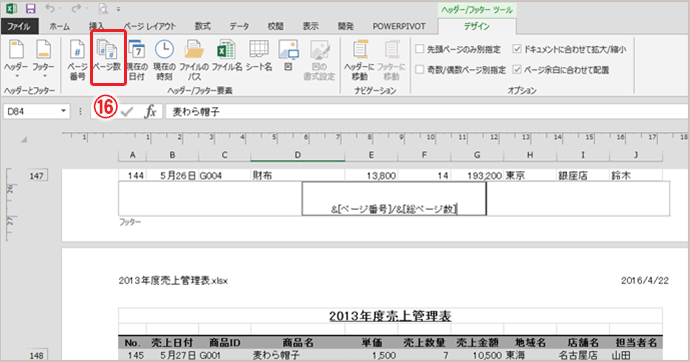Click the center footer section box
The height and width of the screenshot is (362, 690).
394,199
